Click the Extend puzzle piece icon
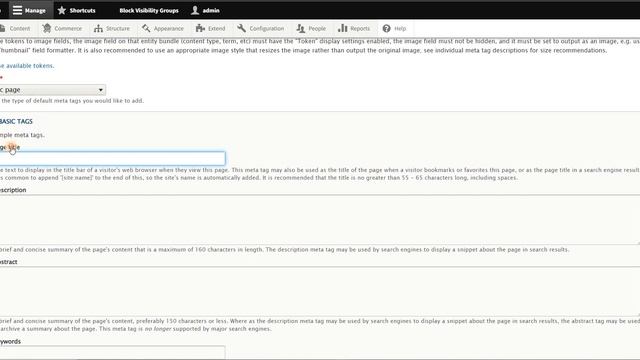The image size is (640, 360). pos(200,28)
